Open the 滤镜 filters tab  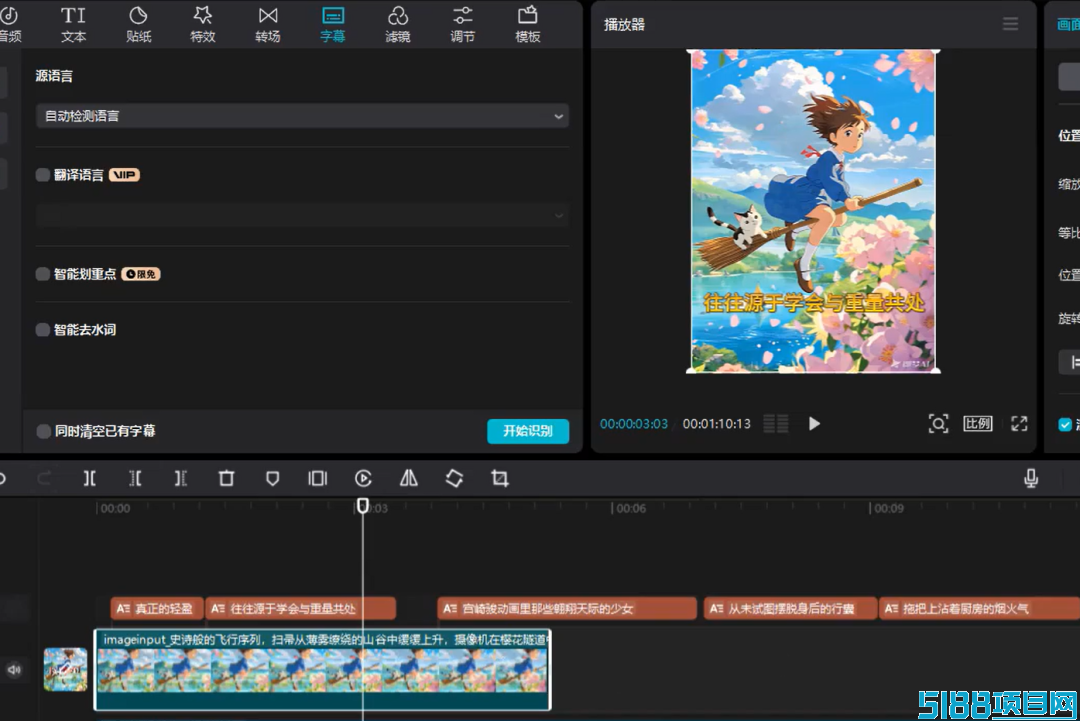397,25
